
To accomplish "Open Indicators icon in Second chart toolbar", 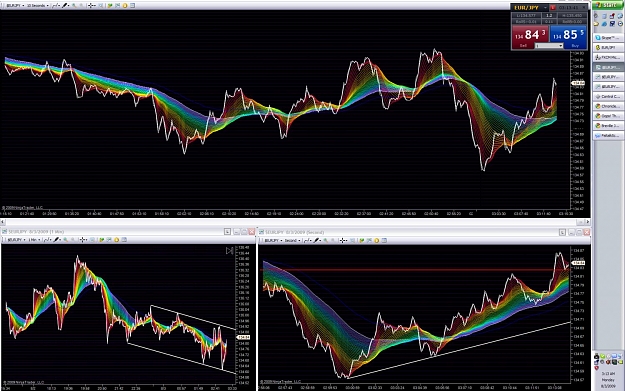I will click(362, 240).
